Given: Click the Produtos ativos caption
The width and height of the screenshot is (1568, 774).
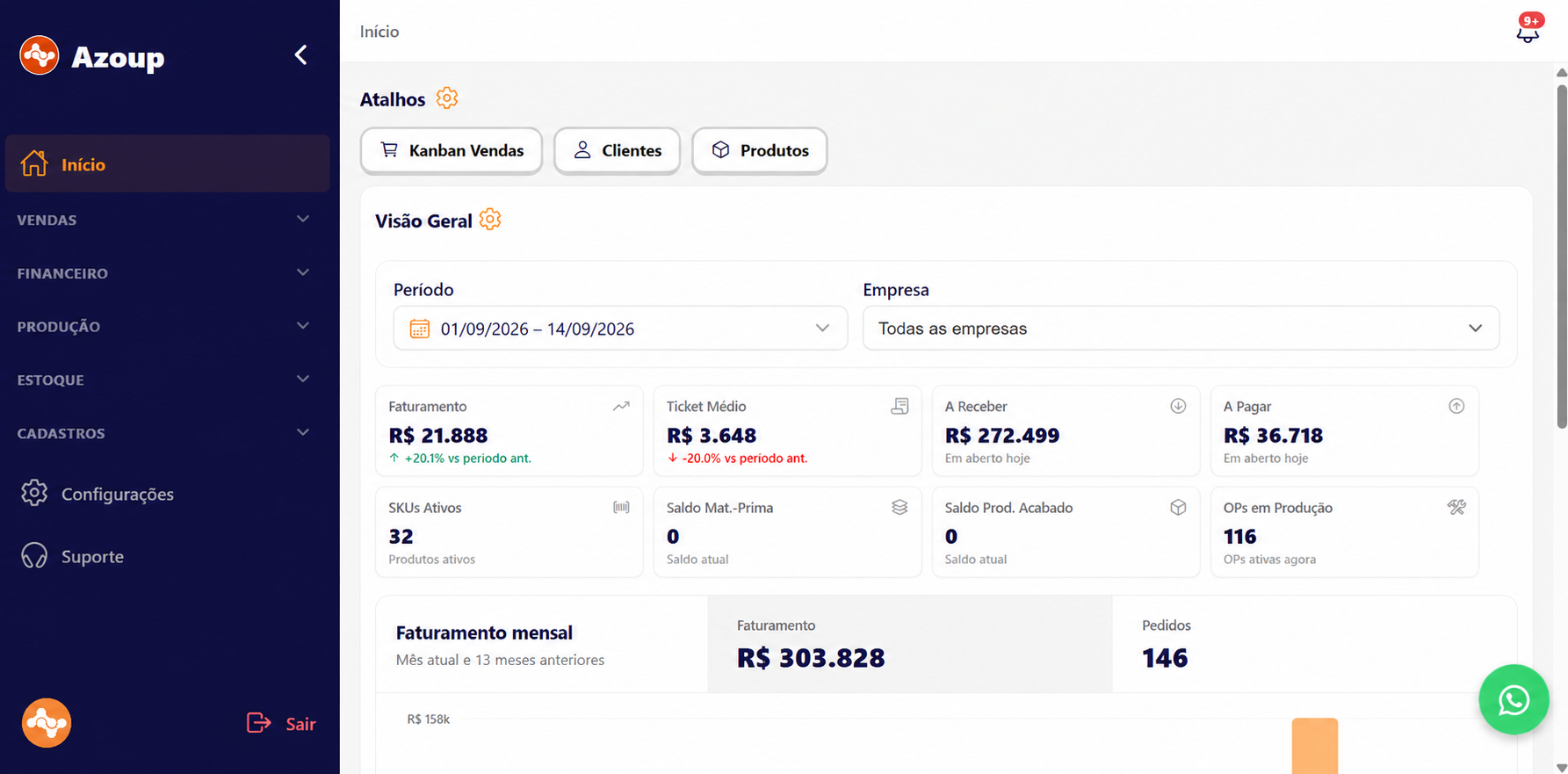Looking at the screenshot, I should tap(432, 559).
